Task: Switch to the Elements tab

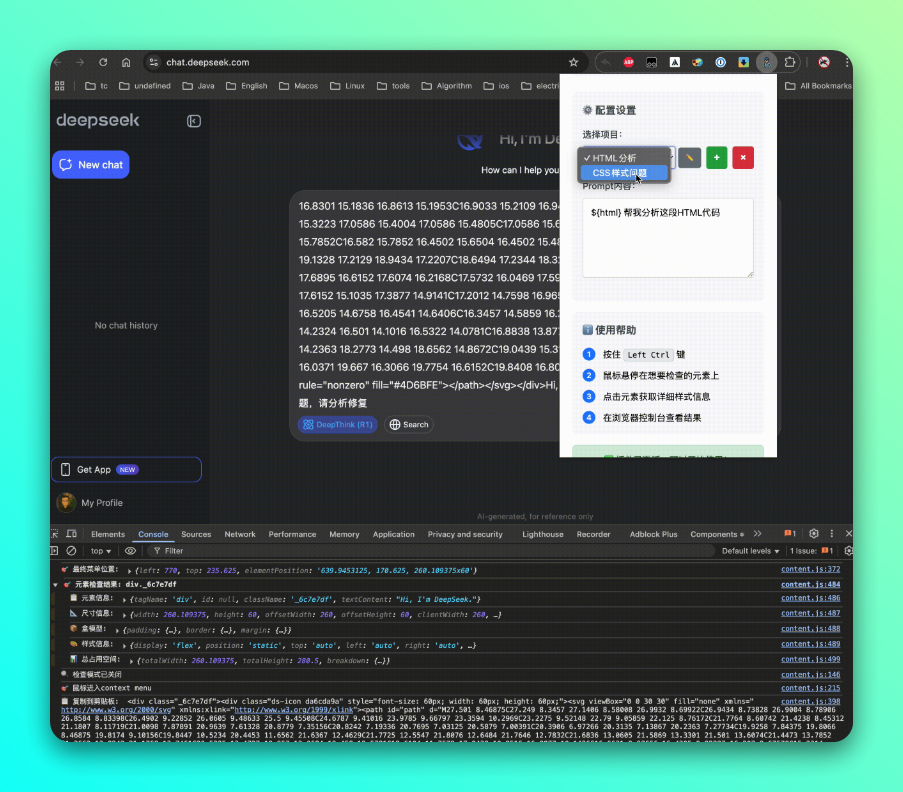Action: click(x=108, y=534)
